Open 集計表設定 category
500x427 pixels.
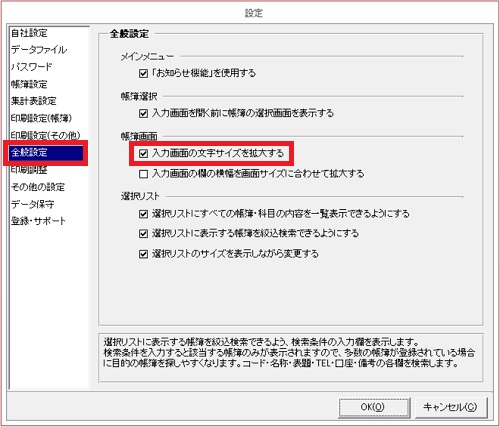[x=34, y=101]
